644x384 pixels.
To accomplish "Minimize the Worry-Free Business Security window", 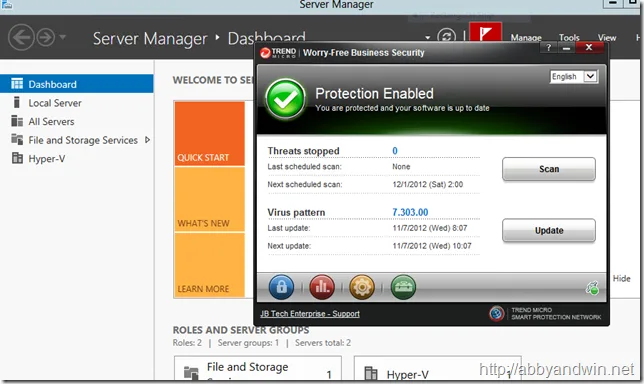I will (x=567, y=48).
